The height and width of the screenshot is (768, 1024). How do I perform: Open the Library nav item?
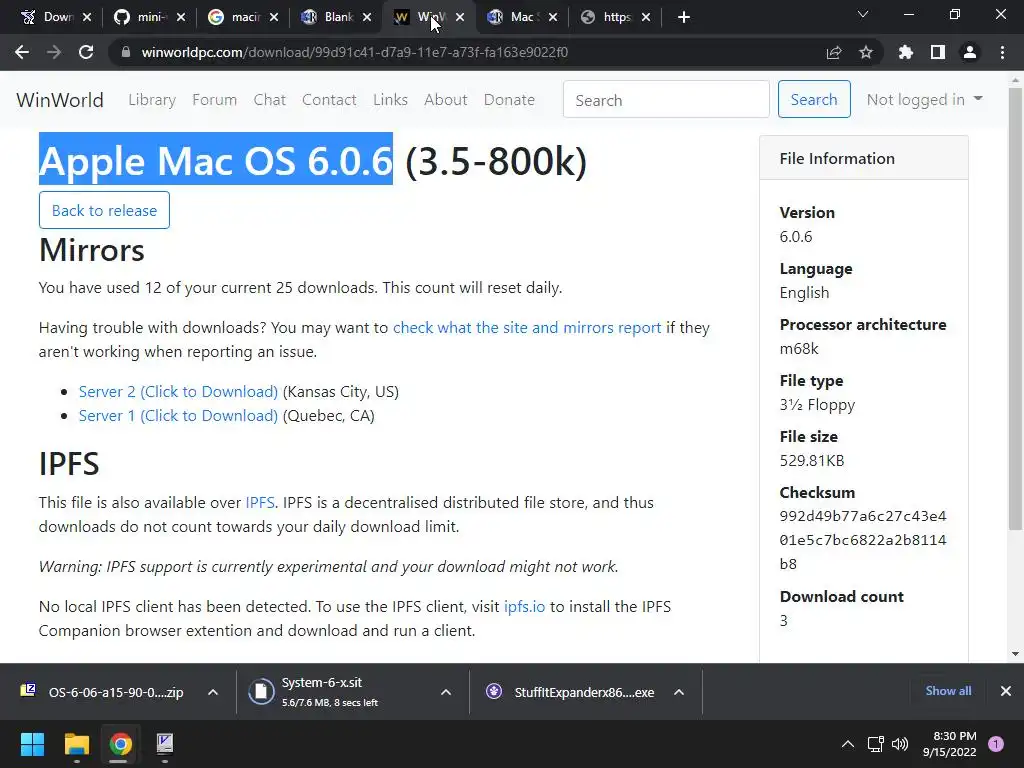point(152,100)
